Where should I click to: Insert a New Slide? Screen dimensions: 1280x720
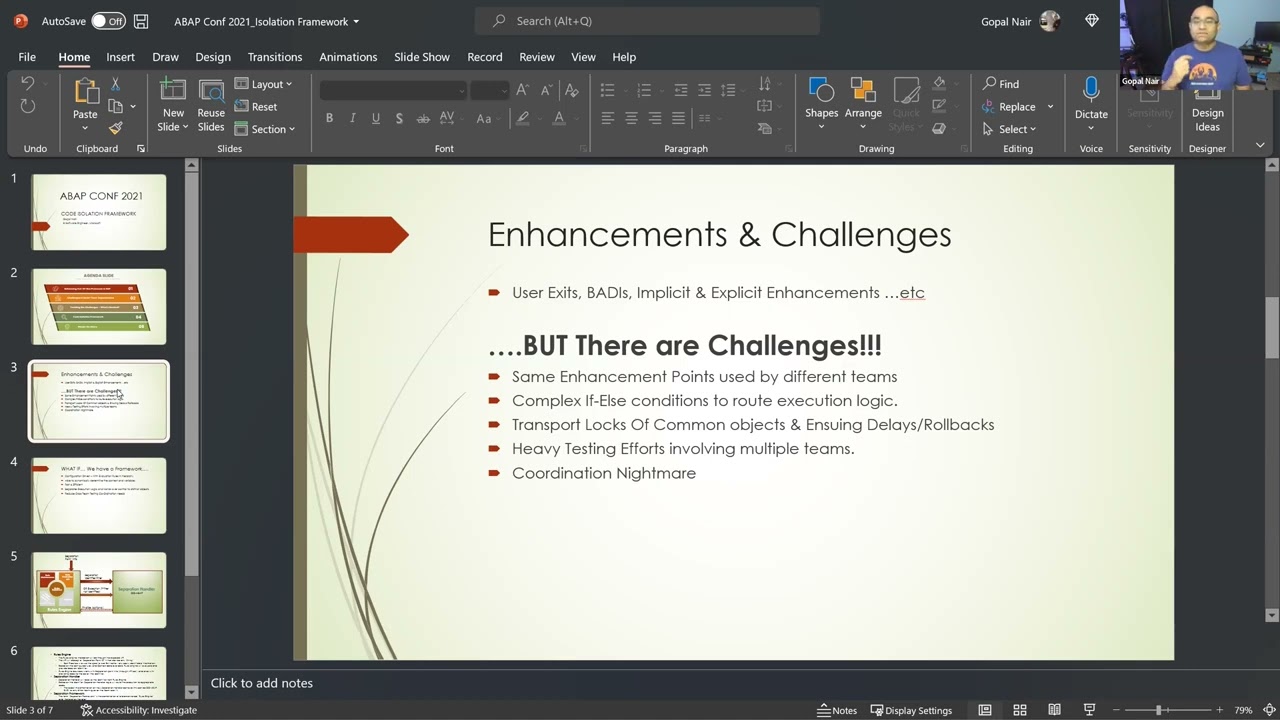(173, 105)
